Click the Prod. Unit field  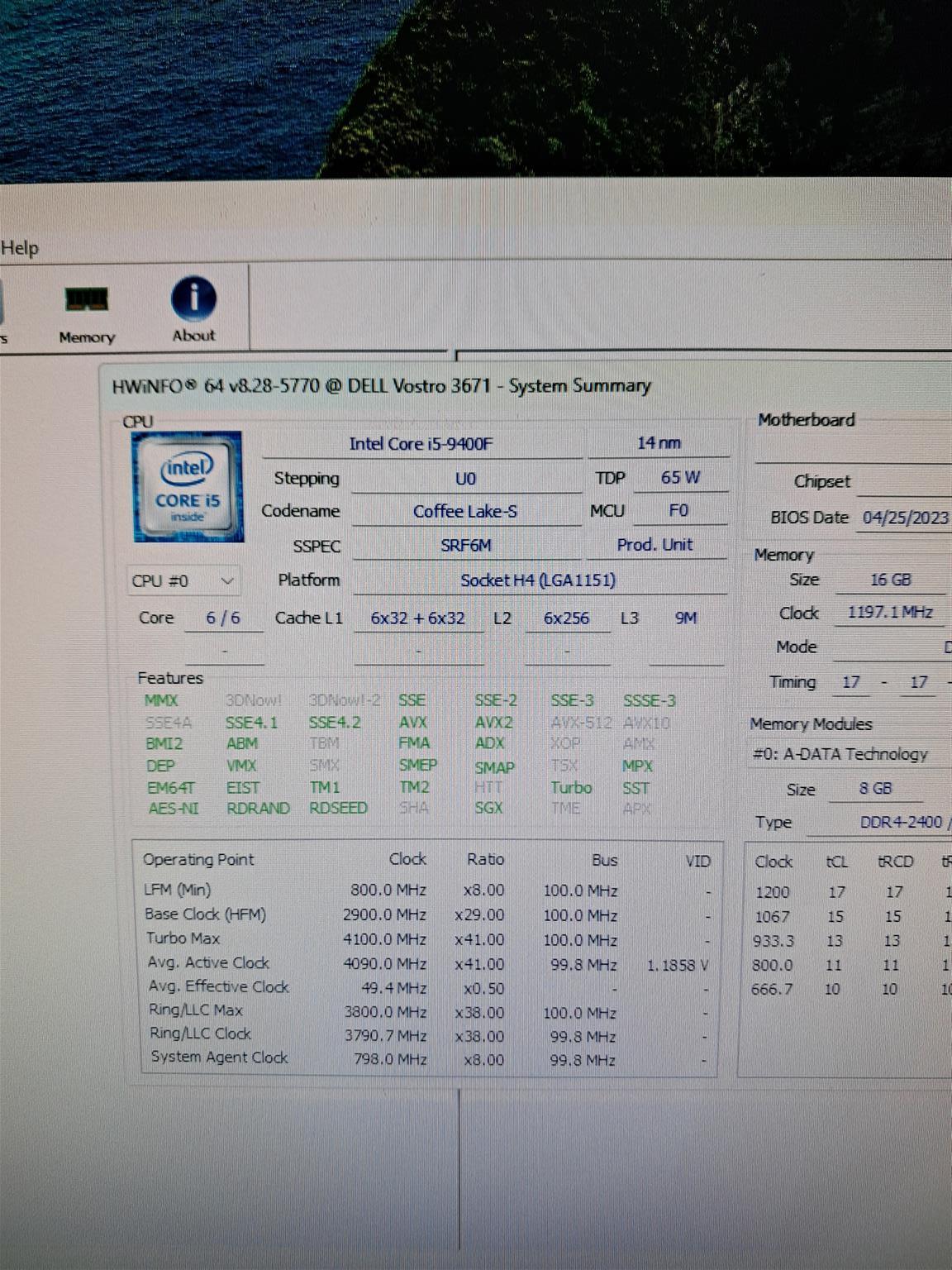click(654, 545)
